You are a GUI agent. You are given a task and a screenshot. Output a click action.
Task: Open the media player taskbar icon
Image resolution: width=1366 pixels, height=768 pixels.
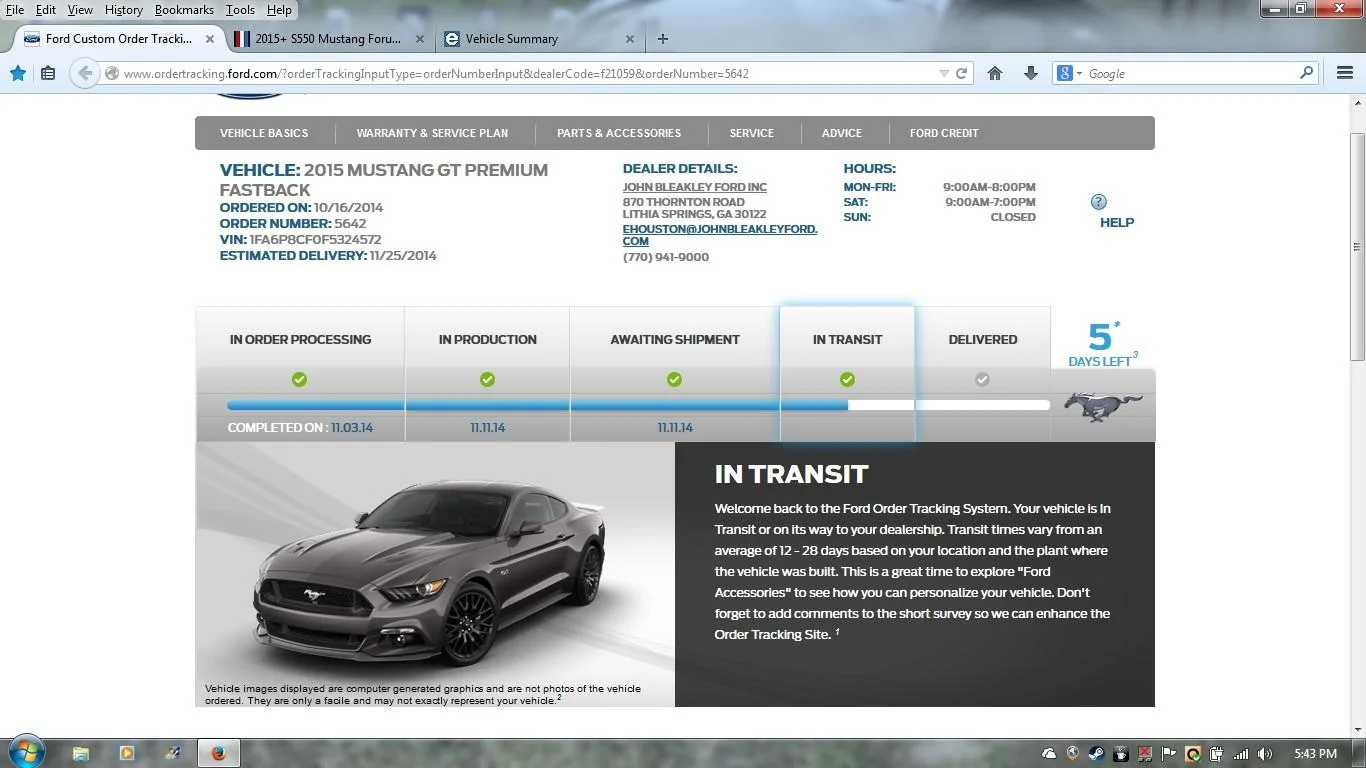[127, 753]
